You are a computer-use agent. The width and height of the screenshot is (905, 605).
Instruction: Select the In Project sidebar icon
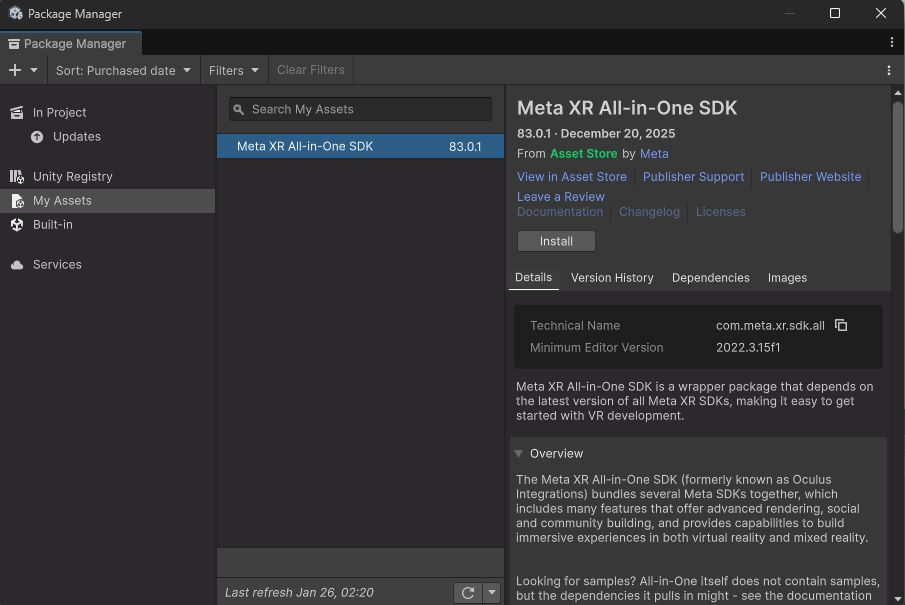(17, 112)
